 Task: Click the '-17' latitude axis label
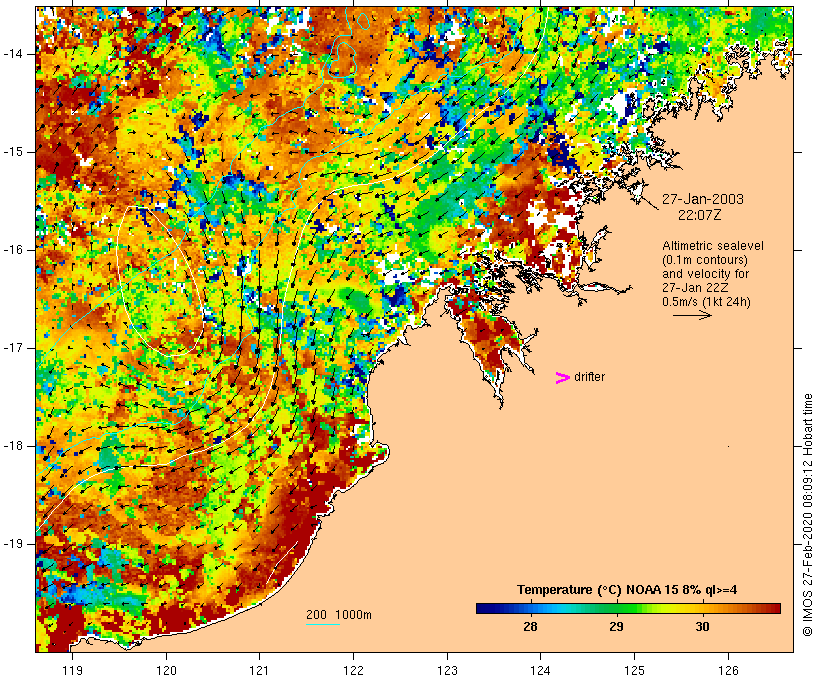point(13,348)
